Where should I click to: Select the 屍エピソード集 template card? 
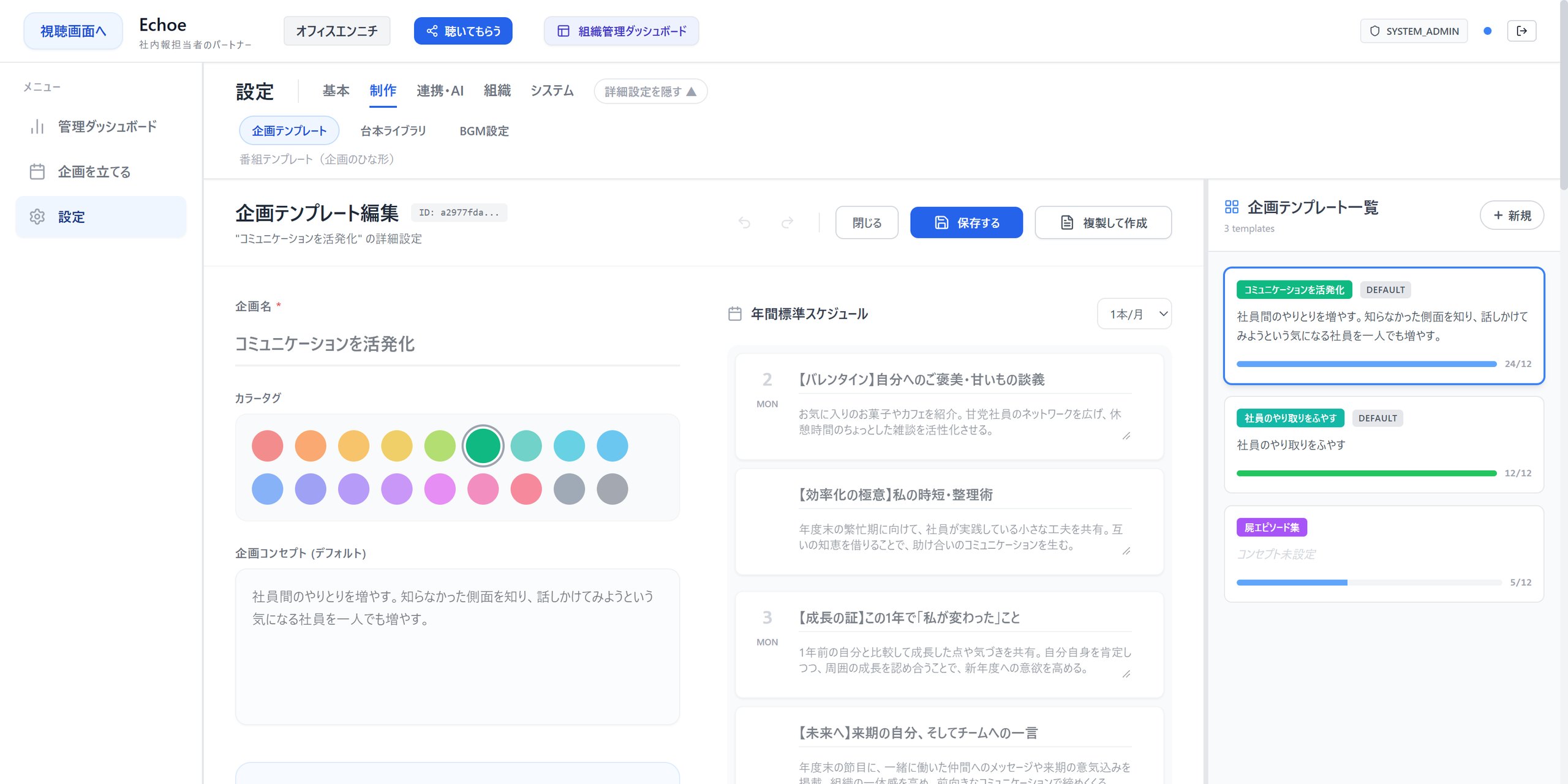1384,554
